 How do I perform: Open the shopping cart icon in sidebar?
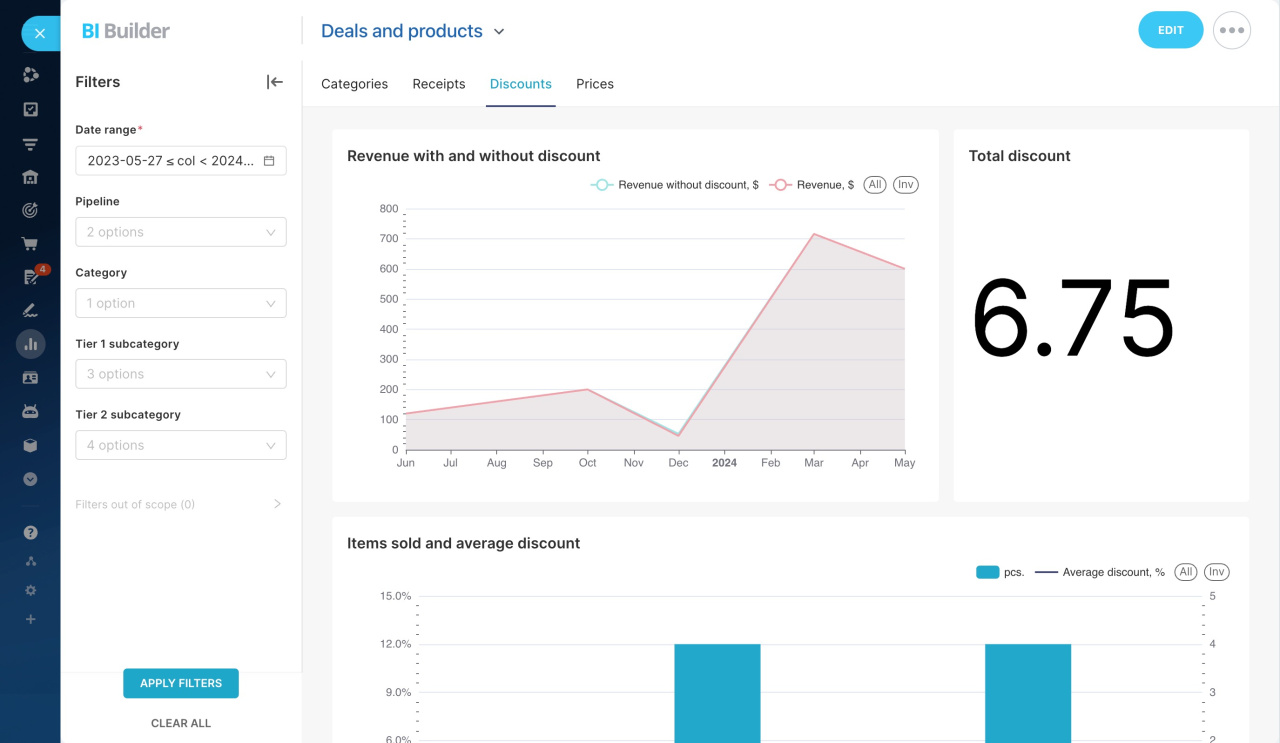30,244
